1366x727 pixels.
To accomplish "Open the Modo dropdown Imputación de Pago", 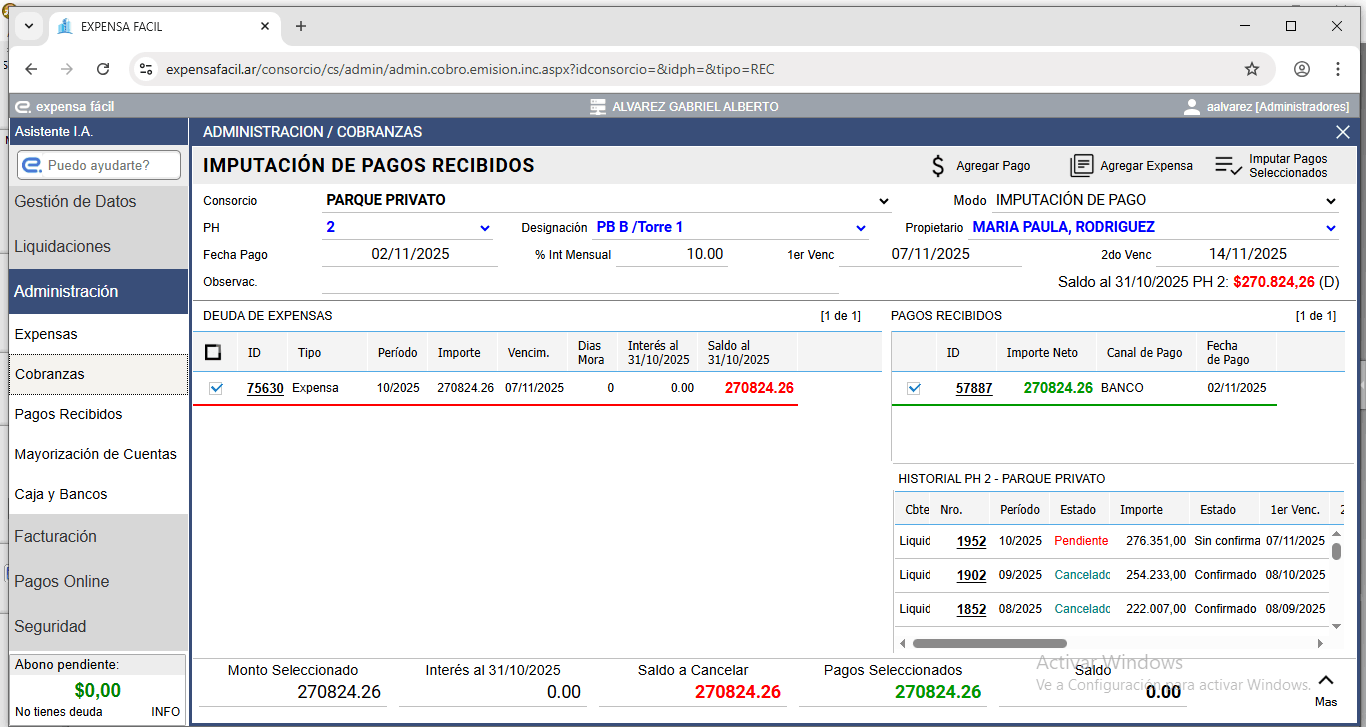I will click(x=1331, y=201).
